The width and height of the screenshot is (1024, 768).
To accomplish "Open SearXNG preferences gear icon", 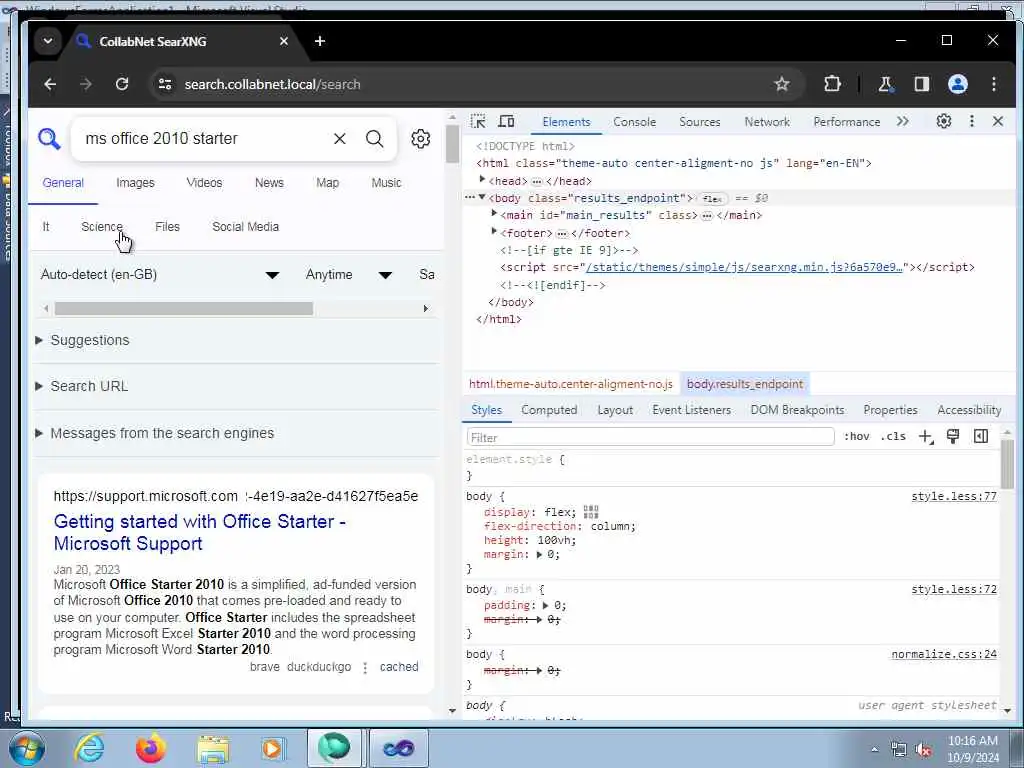I will tap(421, 138).
